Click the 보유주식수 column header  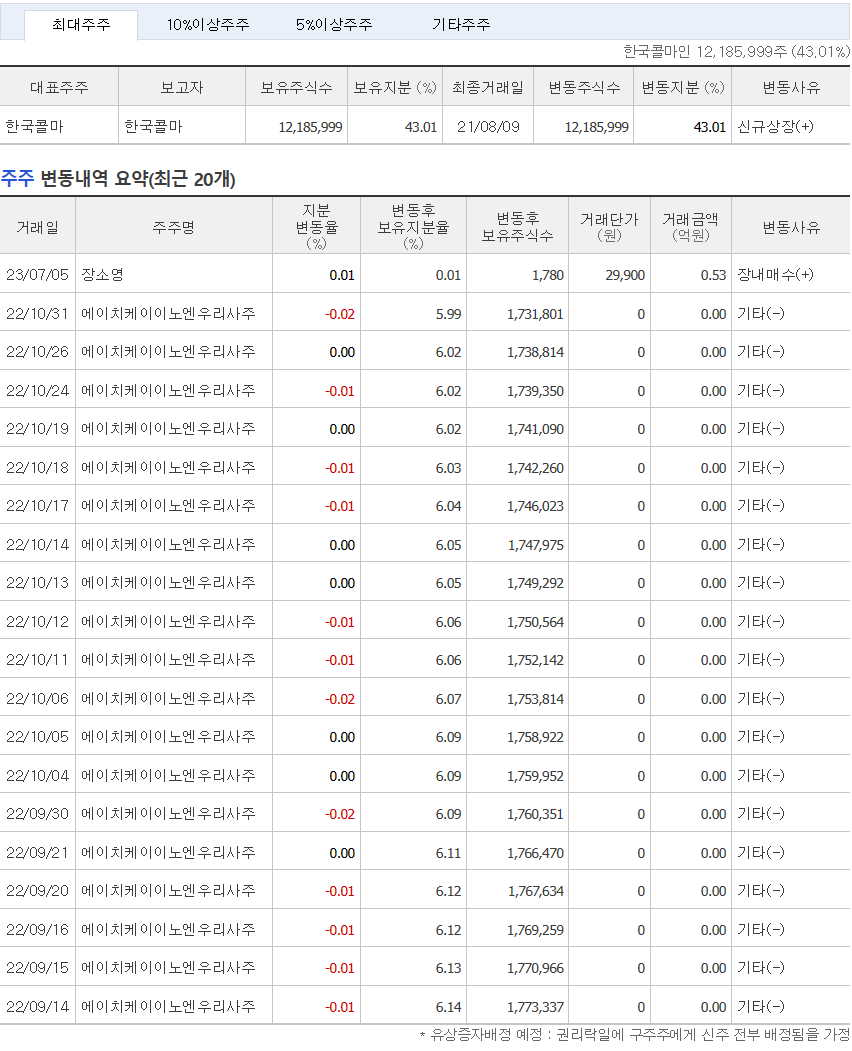coord(296,87)
